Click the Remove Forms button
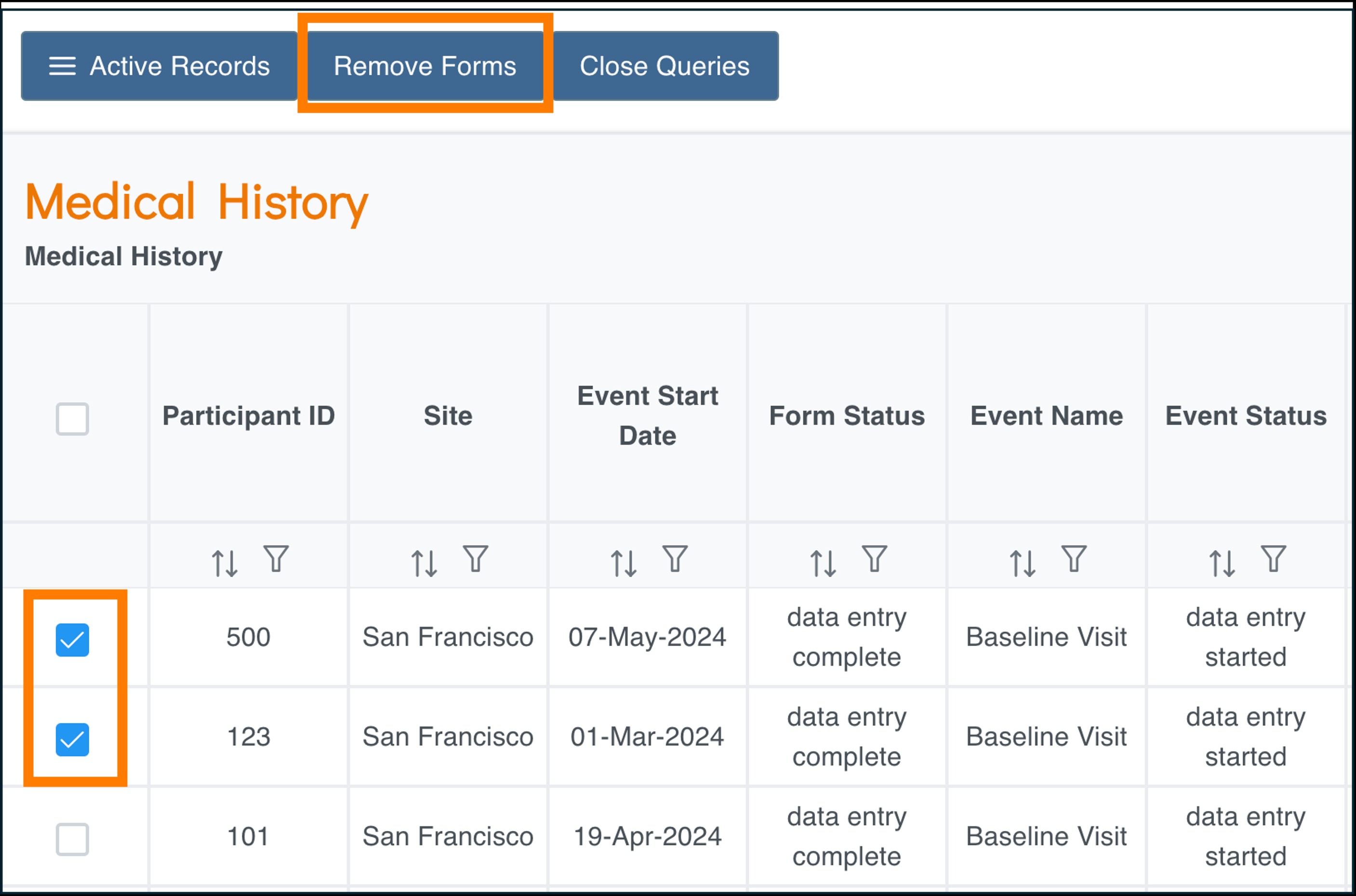1356x896 pixels. (x=425, y=66)
